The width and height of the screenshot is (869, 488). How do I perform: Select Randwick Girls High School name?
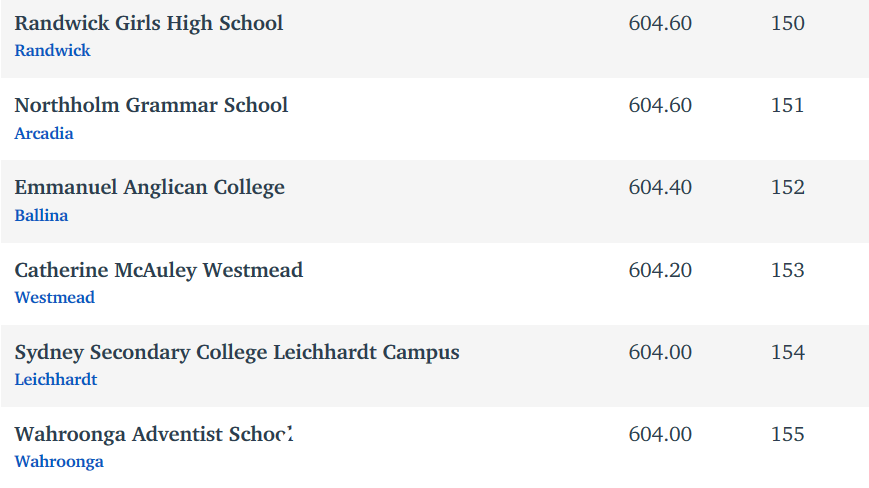coord(149,23)
